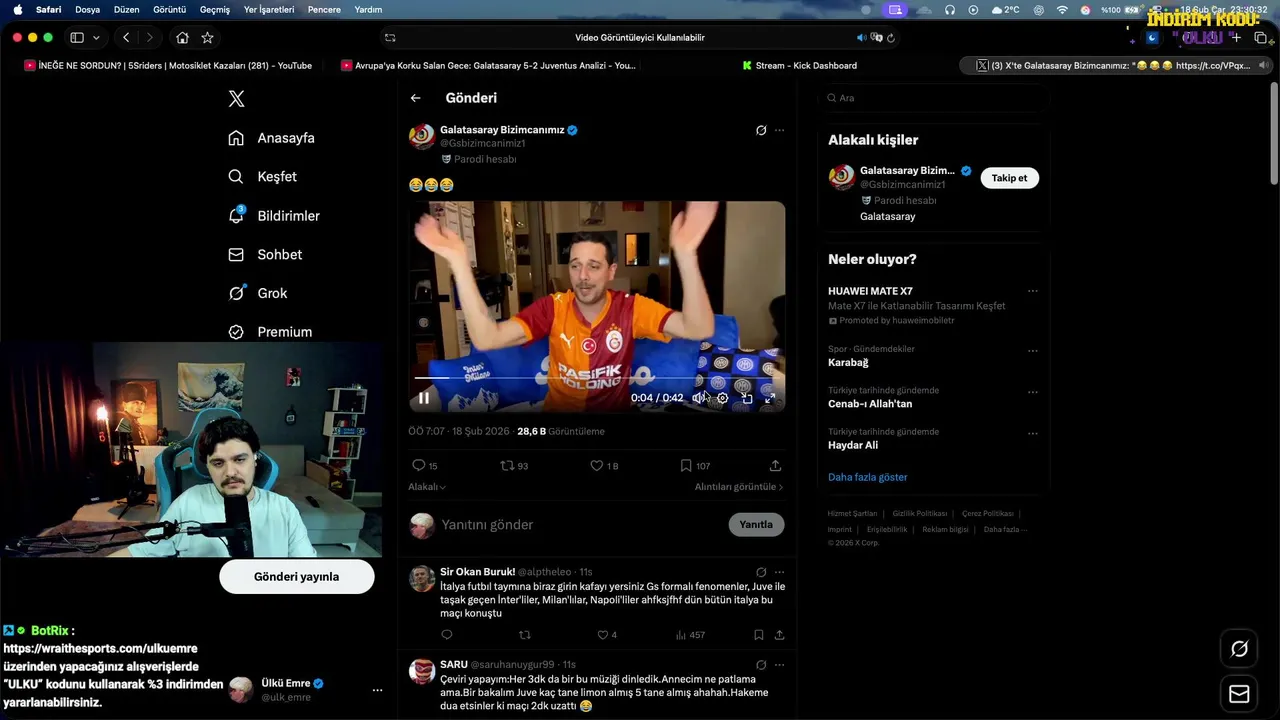Focus the Yanıtını gönder reply field
1280x720 pixels.
click(x=580, y=525)
